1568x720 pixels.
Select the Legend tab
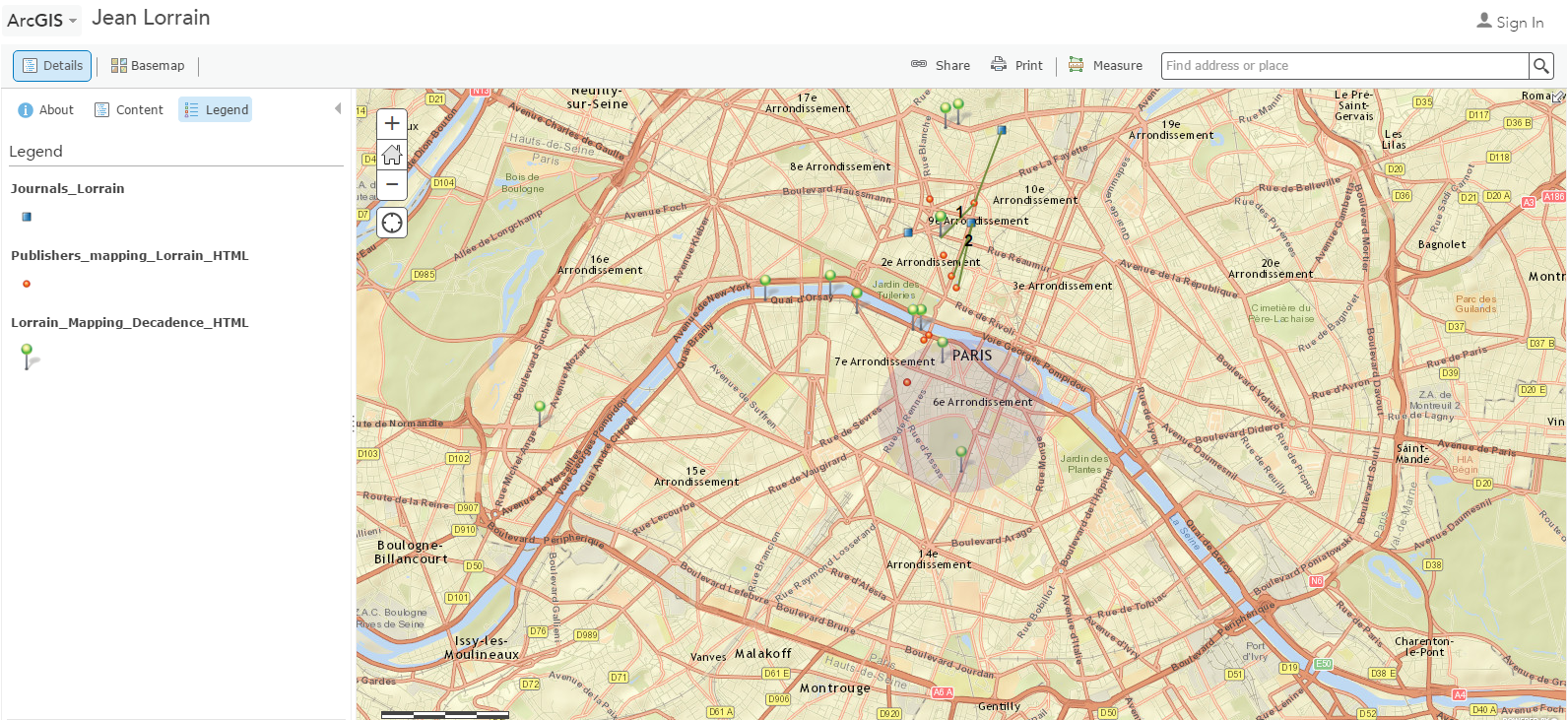coord(216,110)
